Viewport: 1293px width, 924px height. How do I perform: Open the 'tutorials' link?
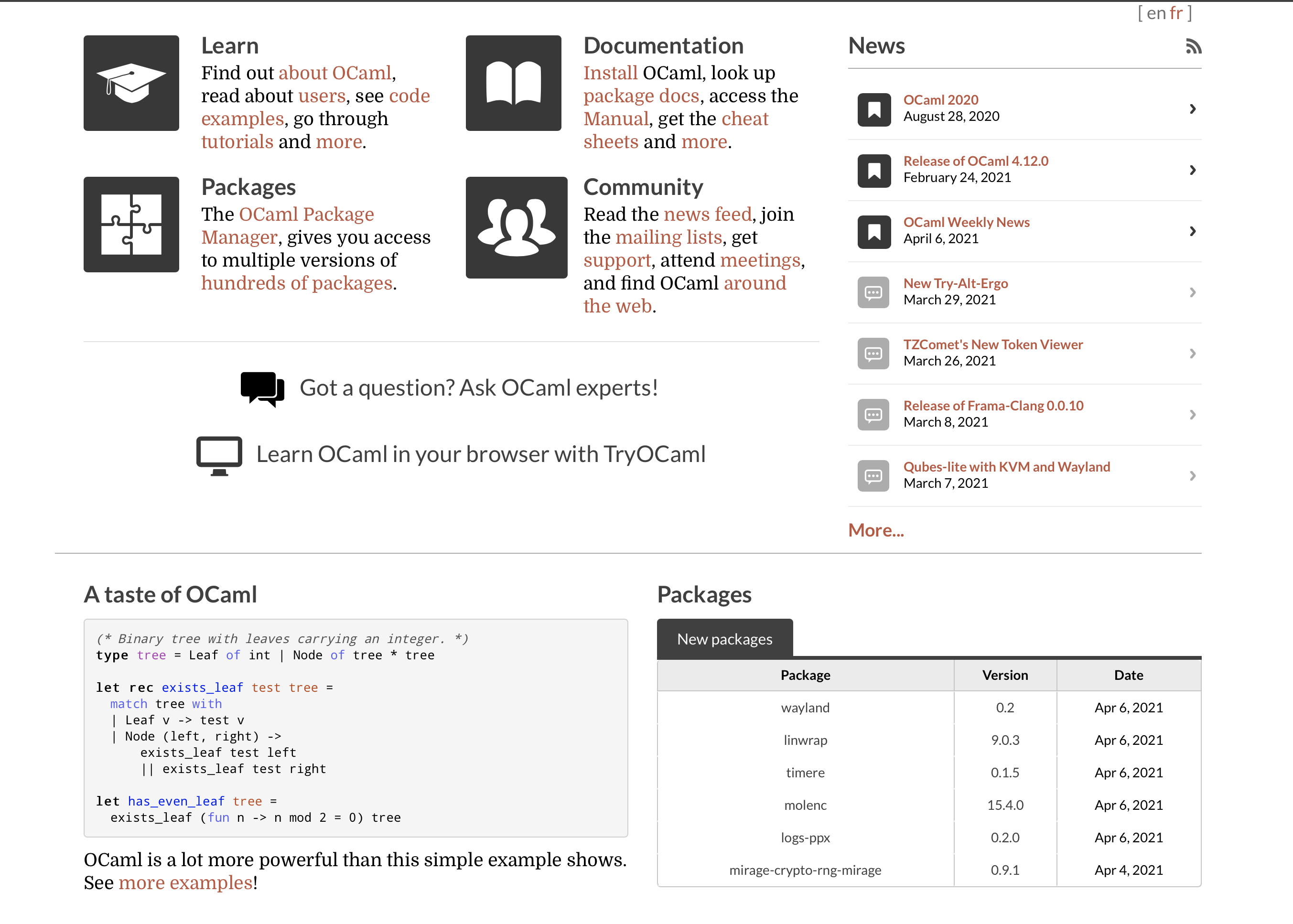(237, 142)
